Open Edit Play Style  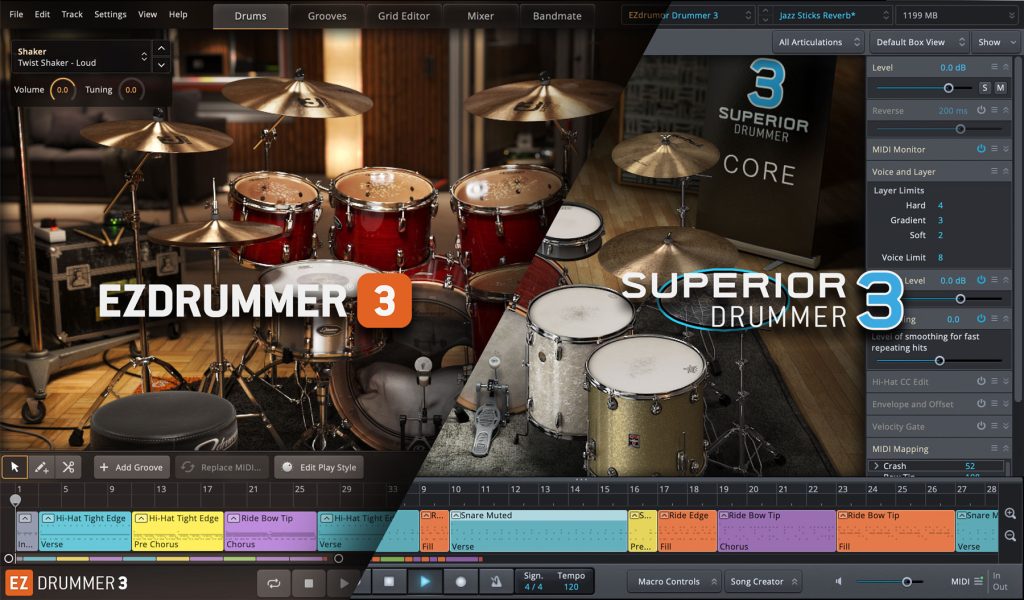pyautogui.click(x=319, y=467)
